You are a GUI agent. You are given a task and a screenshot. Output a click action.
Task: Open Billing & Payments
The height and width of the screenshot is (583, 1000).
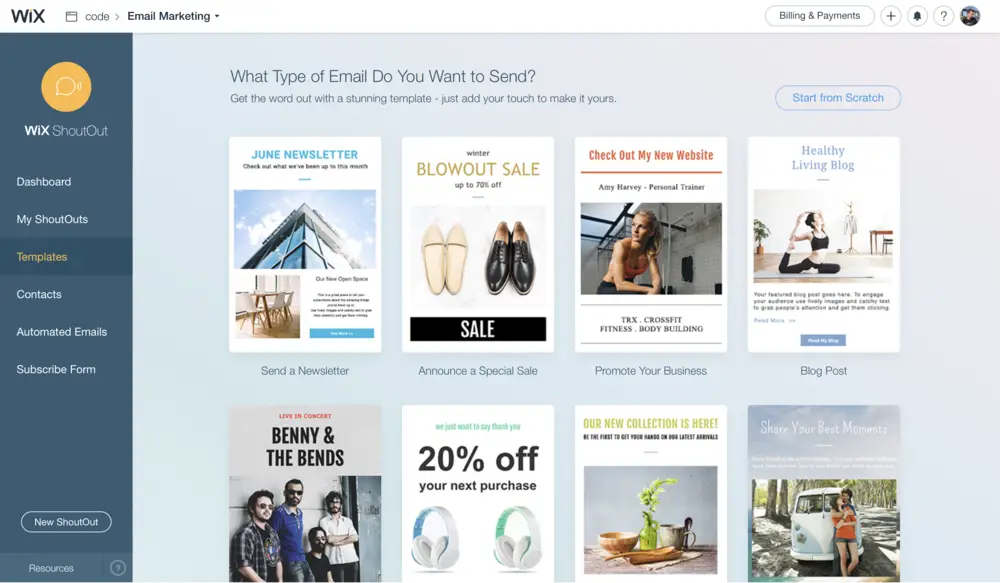820,16
